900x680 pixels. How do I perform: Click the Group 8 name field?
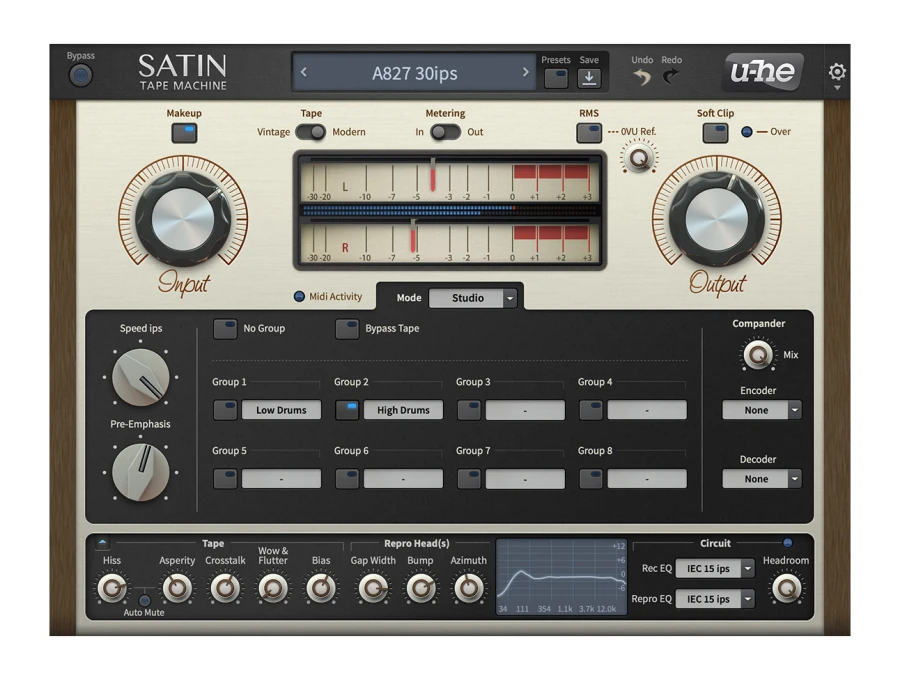pyautogui.click(x=647, y=479)
